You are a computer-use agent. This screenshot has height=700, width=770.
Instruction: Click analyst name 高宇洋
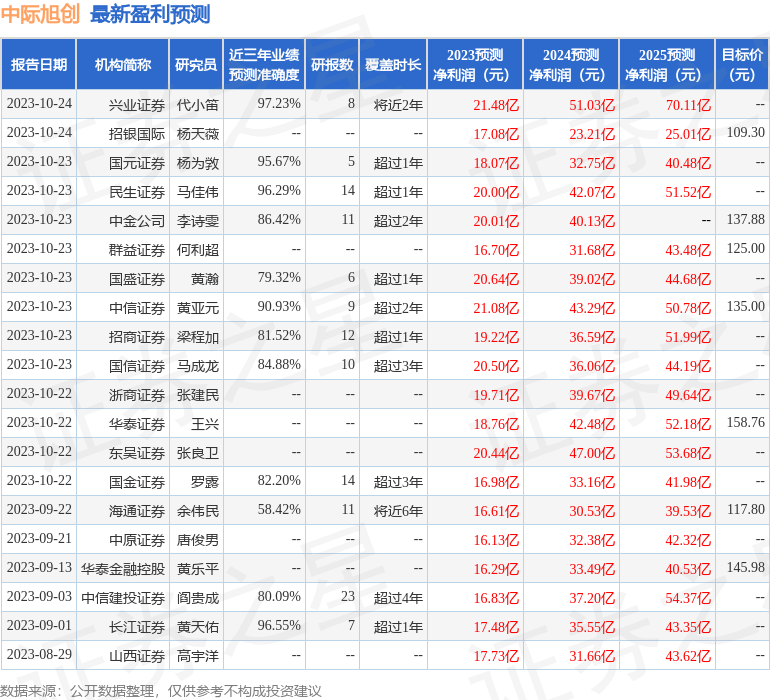[x=197, y=655]
